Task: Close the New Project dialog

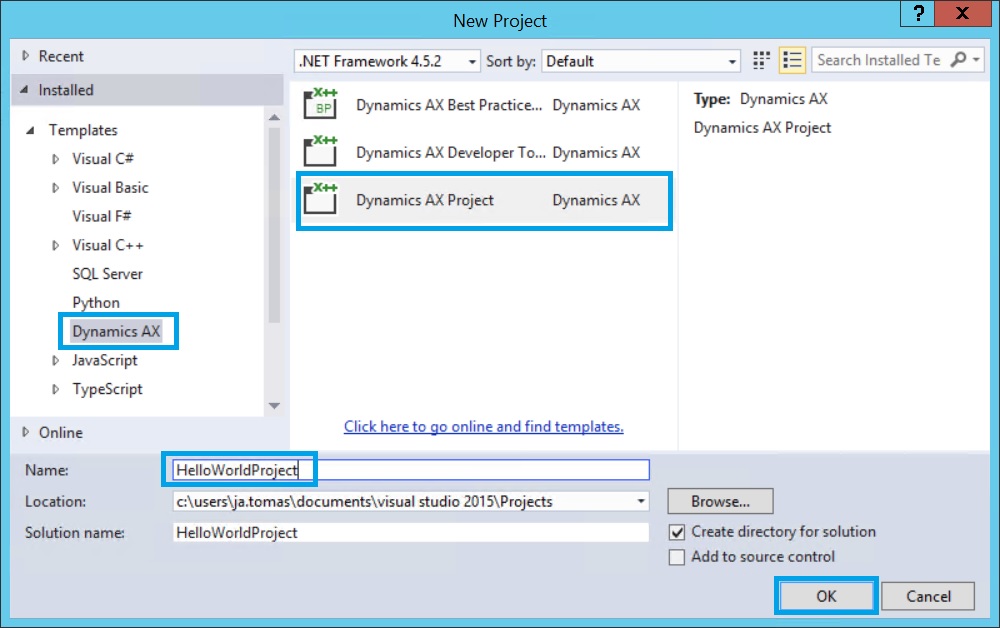Action: pyautogui.click(x=962, y=13)
